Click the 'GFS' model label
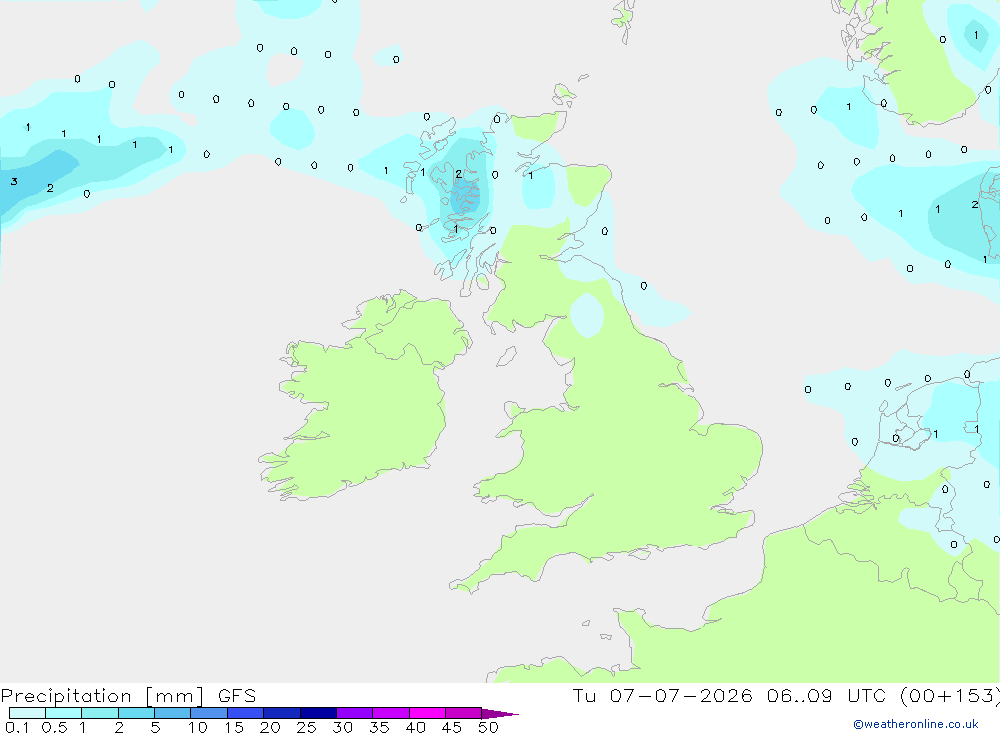1000x733 pixels. [x=237, y=696]
